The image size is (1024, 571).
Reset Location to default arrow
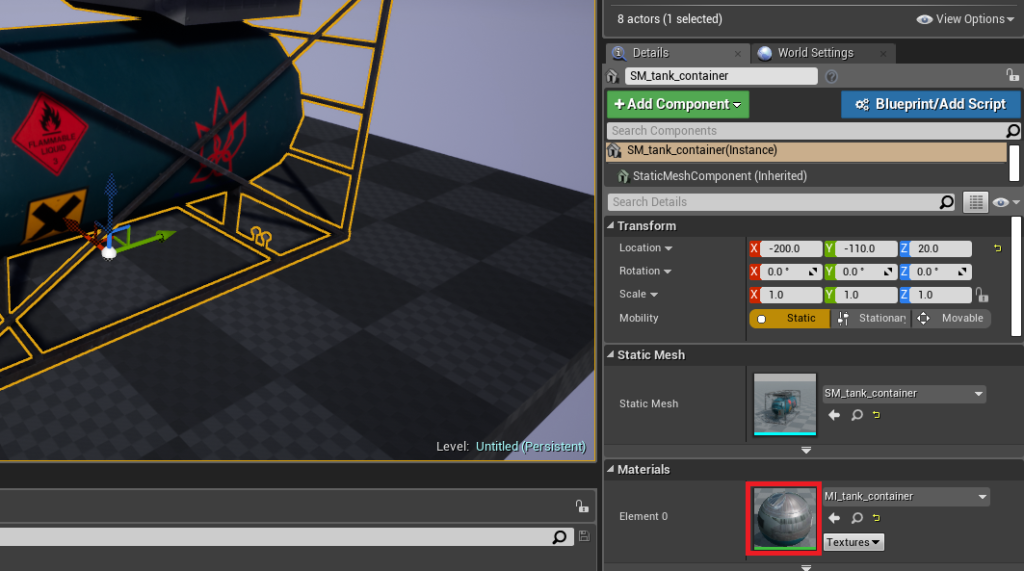997,248
